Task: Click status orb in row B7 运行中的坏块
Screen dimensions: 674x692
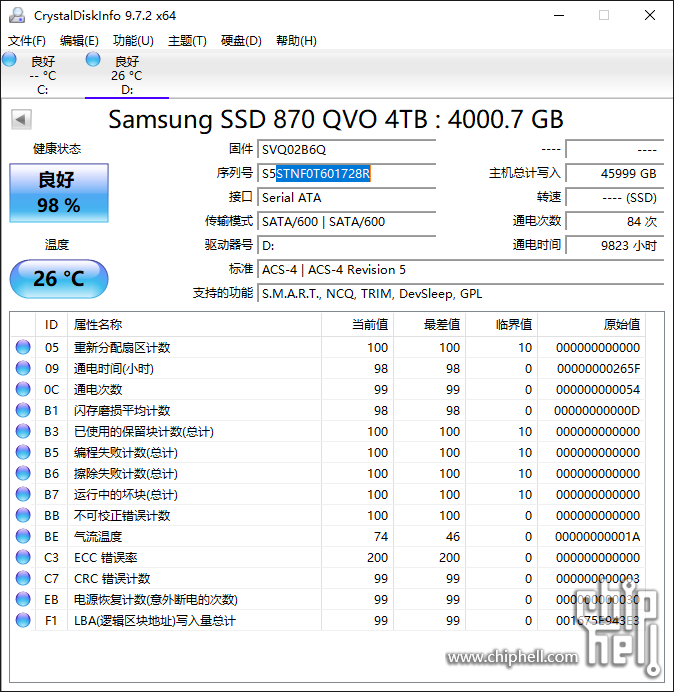Action: pos(23,494)
